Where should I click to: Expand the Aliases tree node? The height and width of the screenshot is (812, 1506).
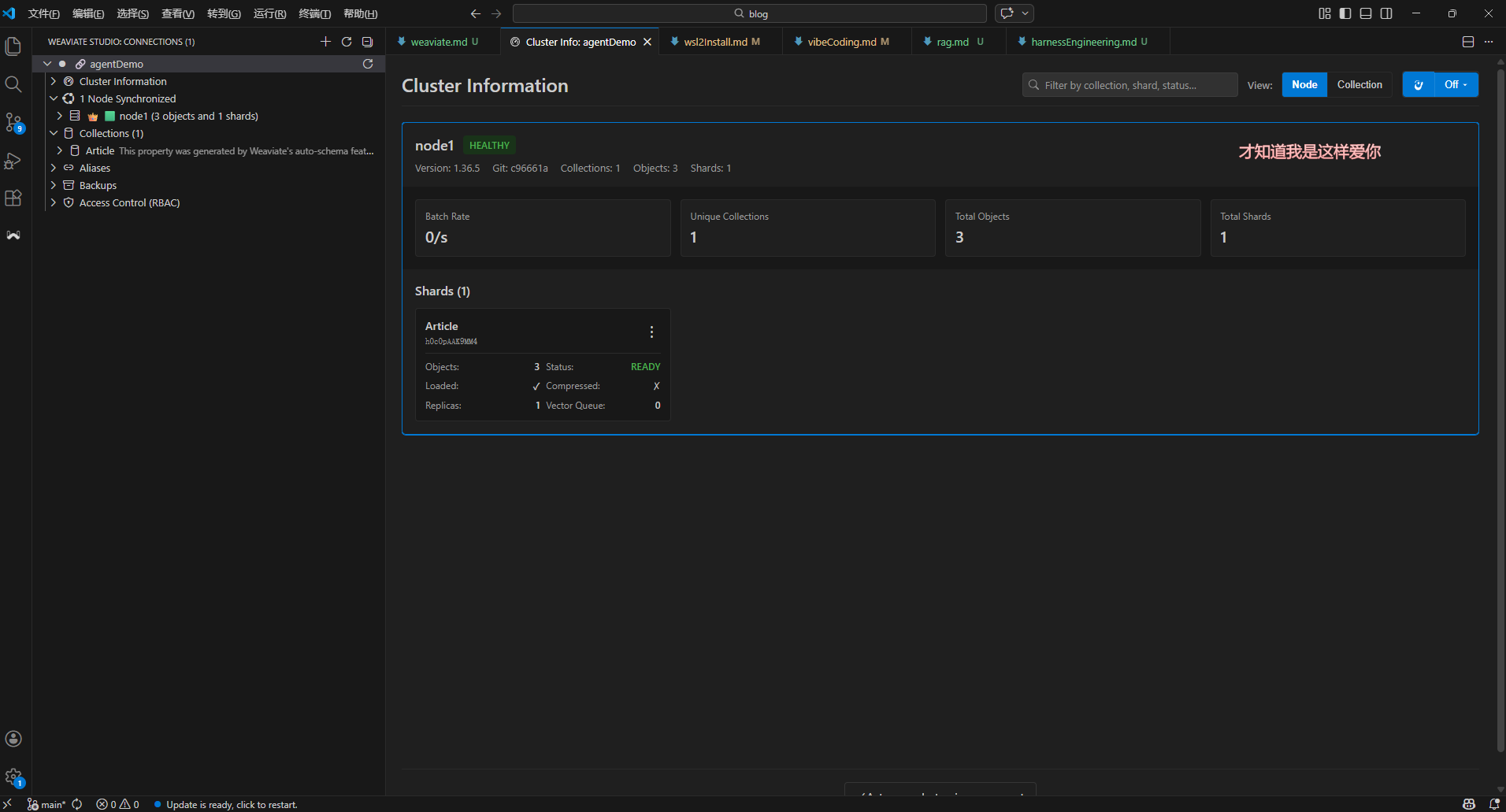tap(54, 168)
